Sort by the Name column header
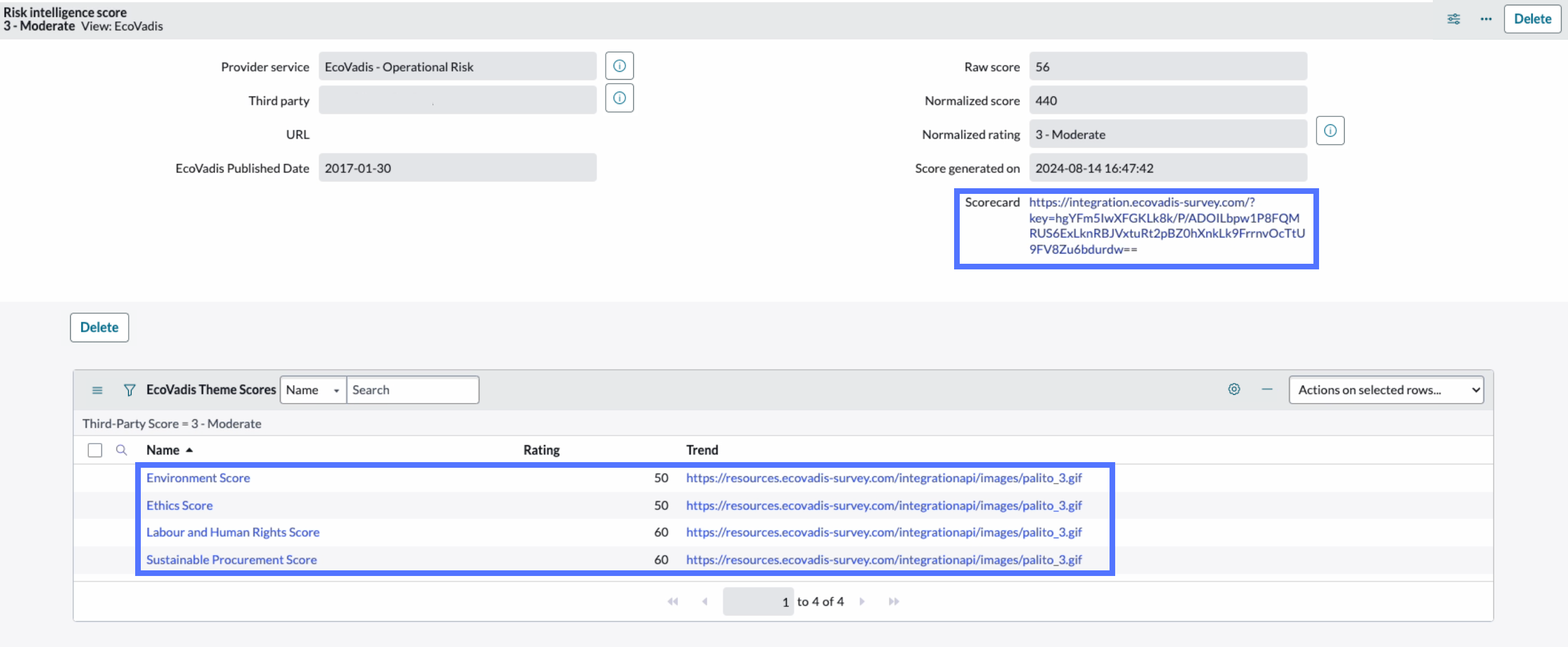 point(163,450)
